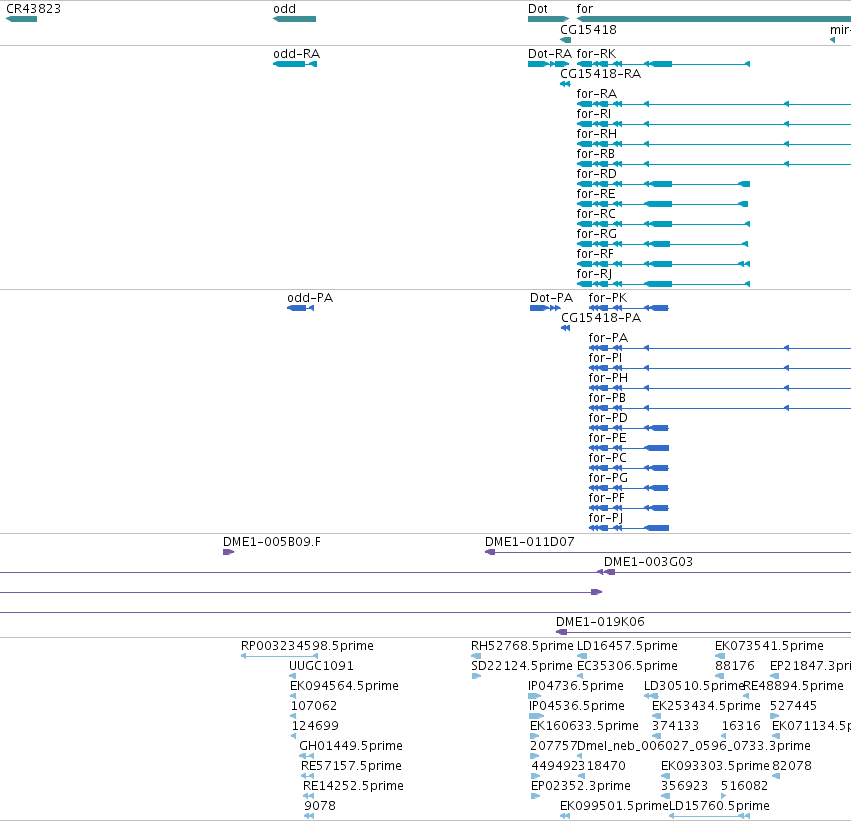Click the RE48894.5prime EST
The image size is (851, 821).
tap(746, 696)
